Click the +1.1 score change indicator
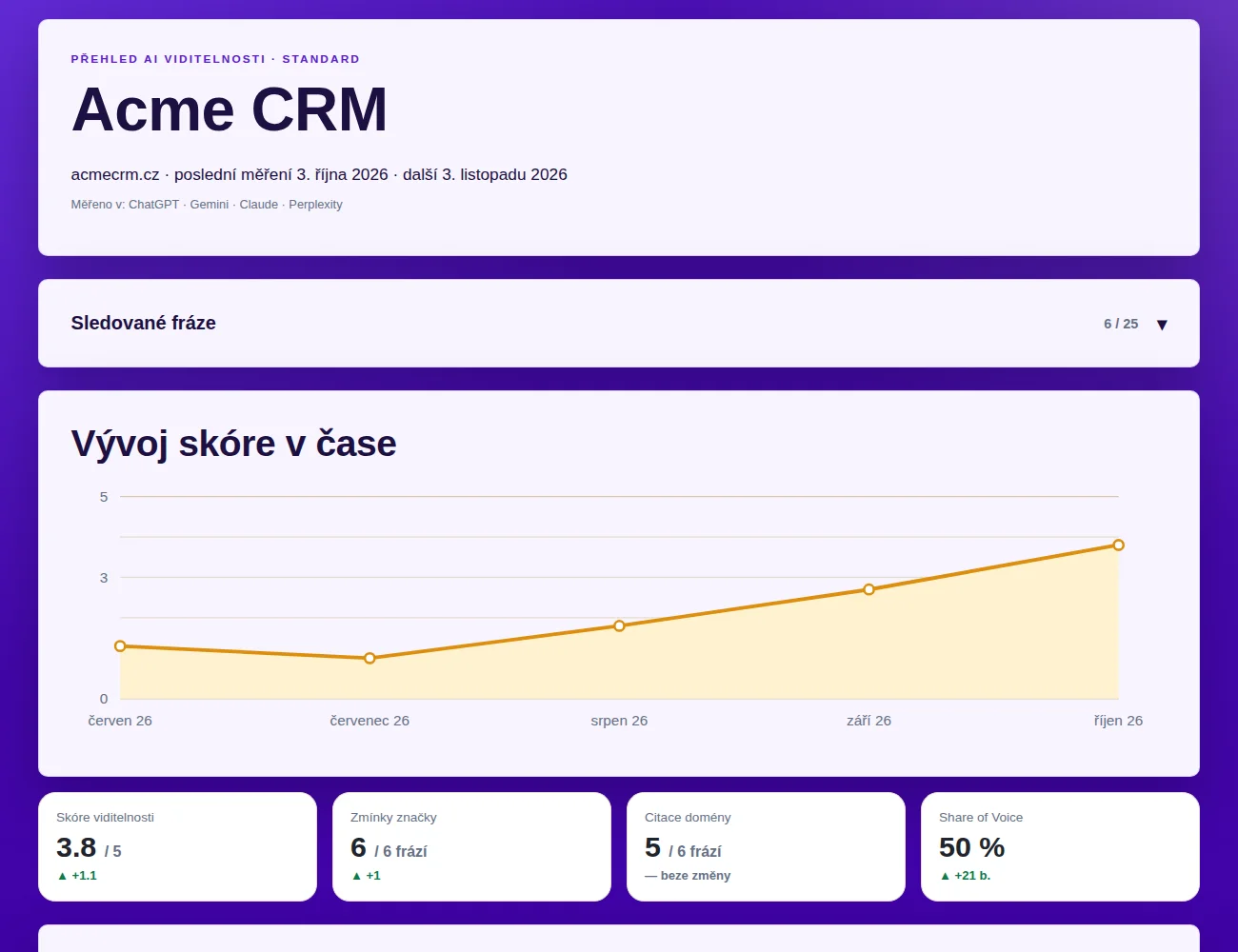1238x952 pixels. 77,876
